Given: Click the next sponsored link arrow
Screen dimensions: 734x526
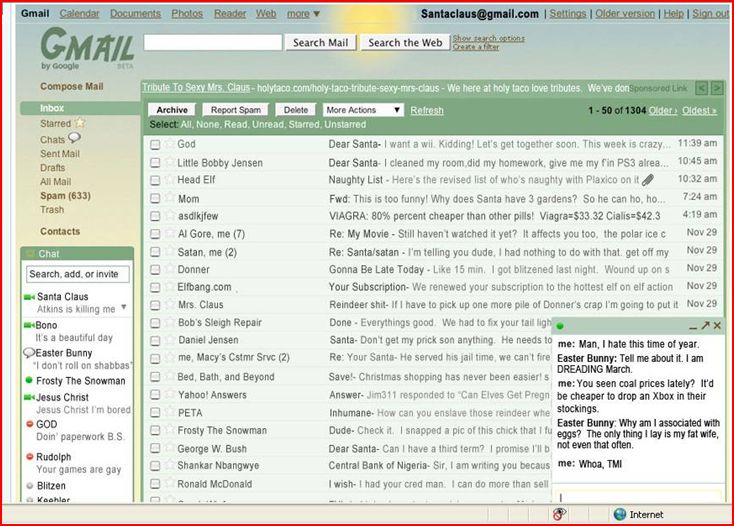Looking at the screenshot, I should (717, 88).
